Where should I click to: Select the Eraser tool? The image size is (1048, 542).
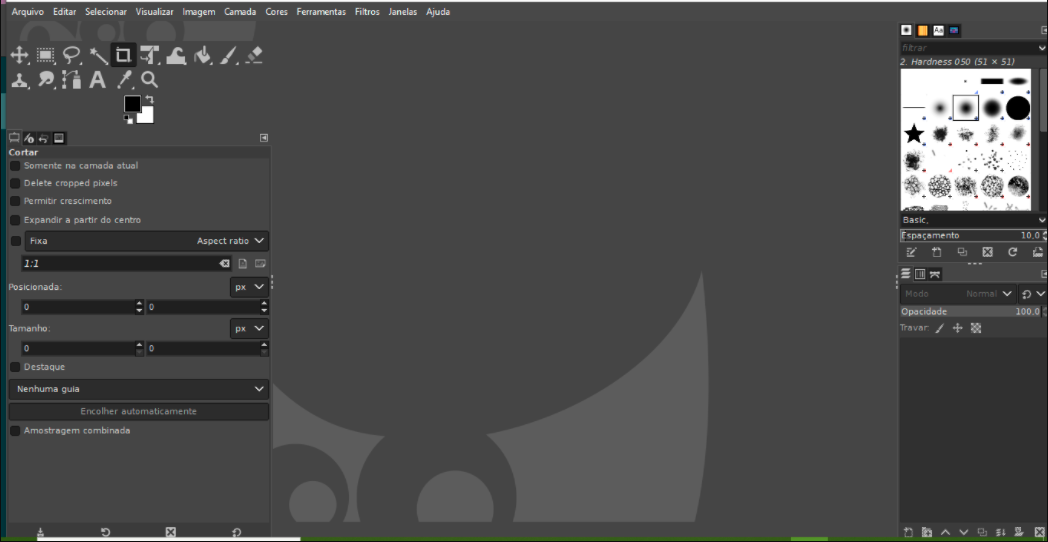[x=254, y=55]
